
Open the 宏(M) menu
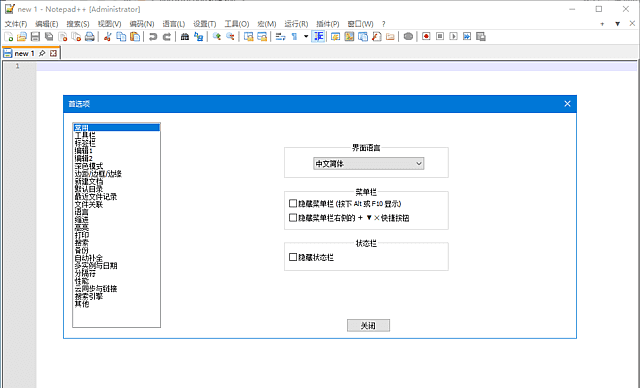(267, 24)
